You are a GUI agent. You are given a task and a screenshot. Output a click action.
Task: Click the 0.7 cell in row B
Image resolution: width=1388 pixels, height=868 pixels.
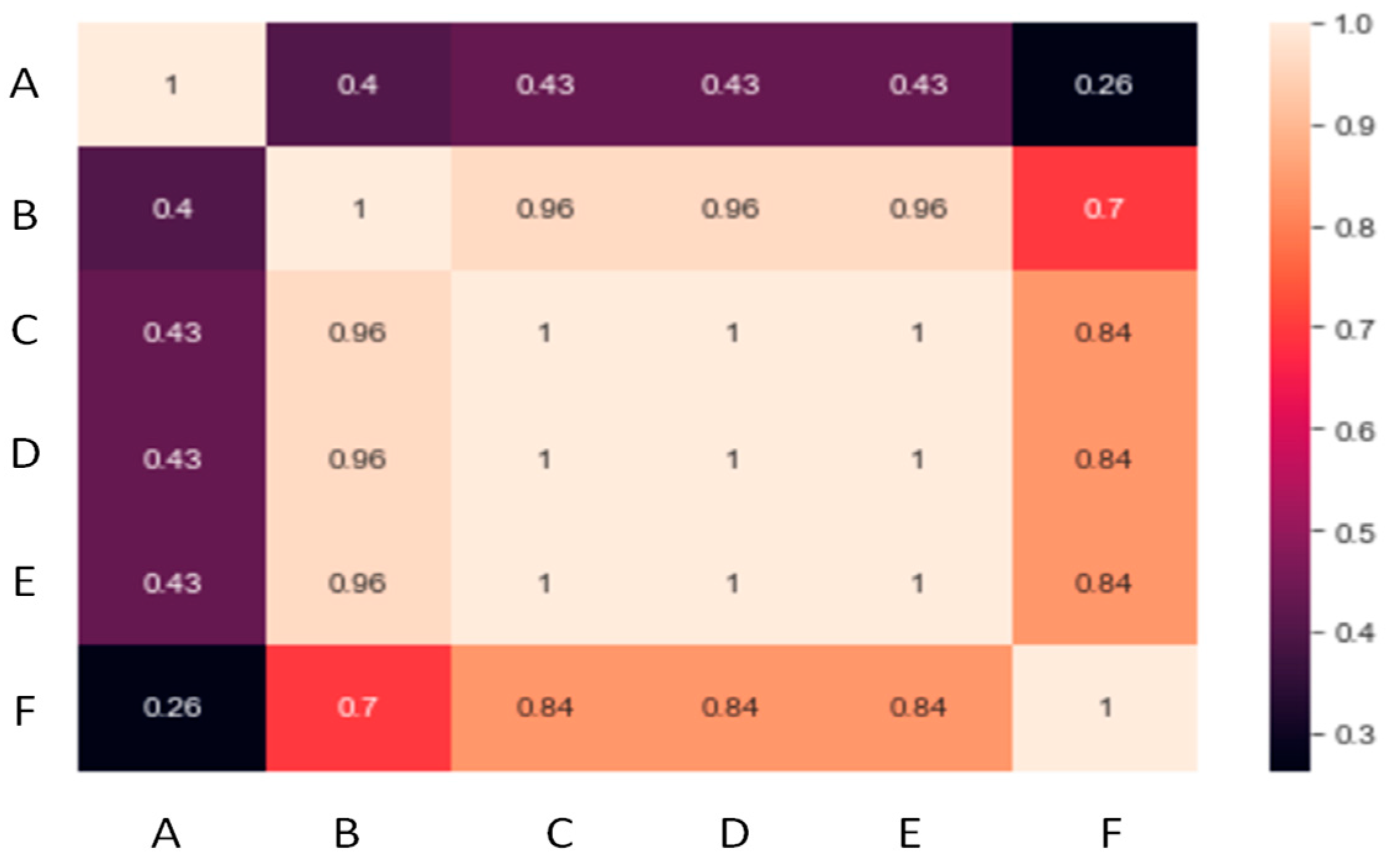[x=1104, y=208]
